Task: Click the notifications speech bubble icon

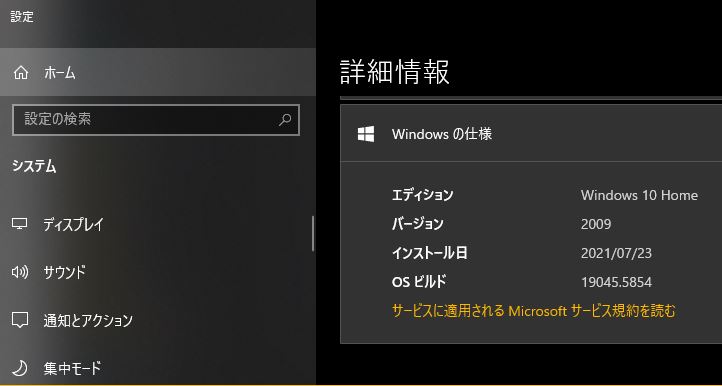Action: pyautogui.click(x=20, y=320)
